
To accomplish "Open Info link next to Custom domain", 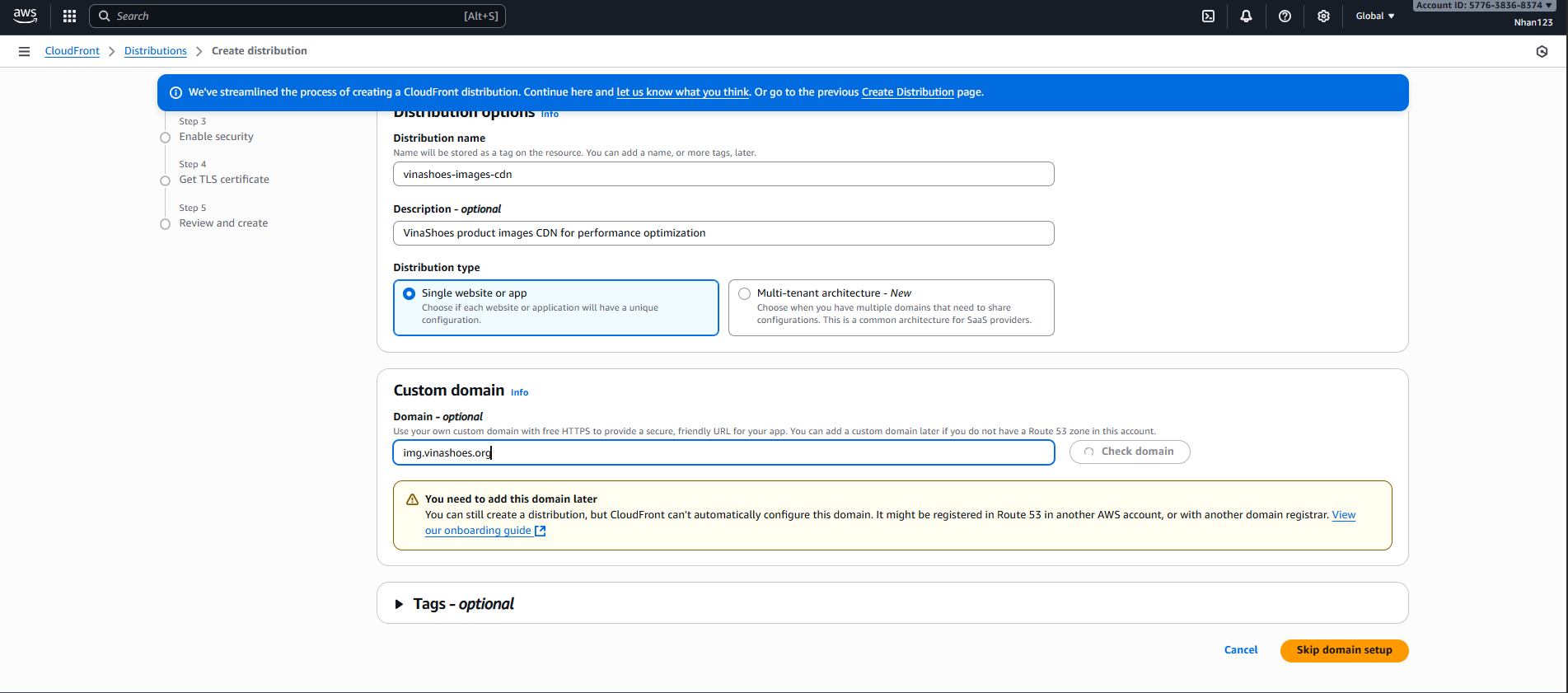I will 519,392.
